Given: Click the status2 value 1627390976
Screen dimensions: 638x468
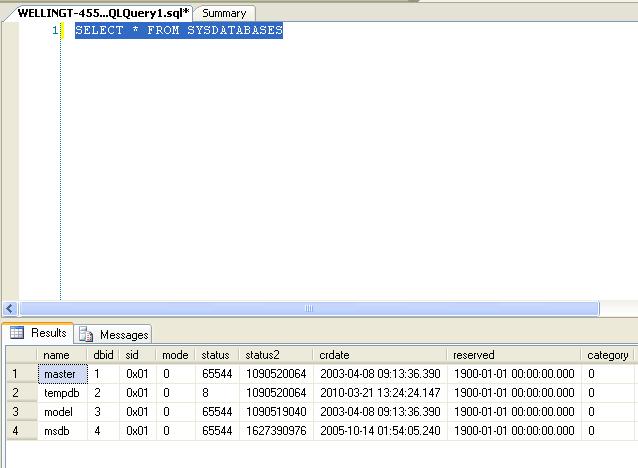Looking at the screenshot, I should pyautogui.click(x=276, y=431).
